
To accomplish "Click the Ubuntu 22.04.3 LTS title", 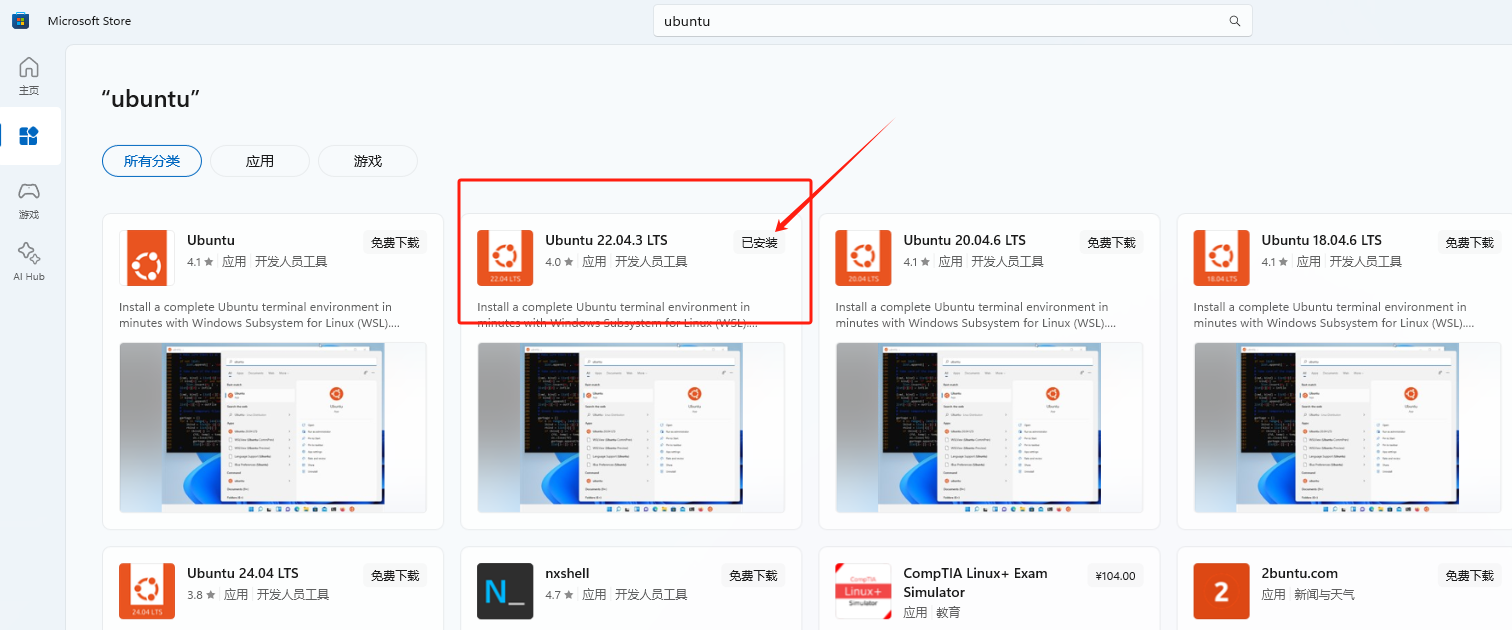I will [x=606, y=240].
